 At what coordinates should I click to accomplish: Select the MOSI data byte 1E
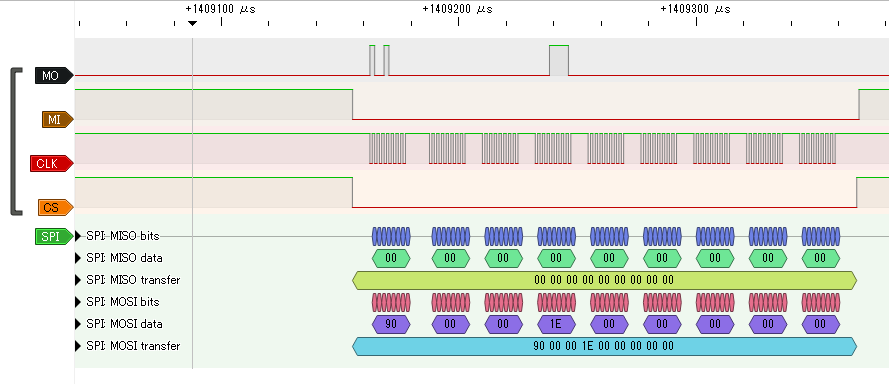click(x=556, y=324)
